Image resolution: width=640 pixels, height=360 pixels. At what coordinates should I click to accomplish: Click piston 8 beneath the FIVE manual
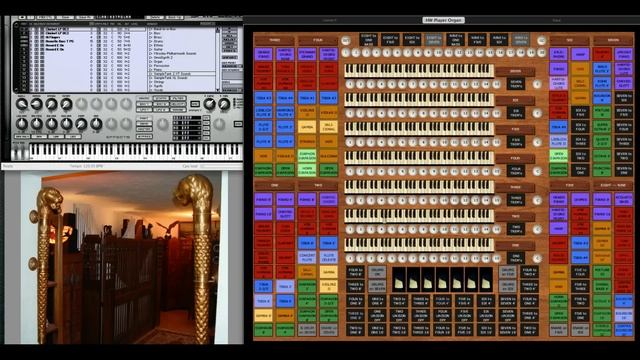tap(423, 142)
